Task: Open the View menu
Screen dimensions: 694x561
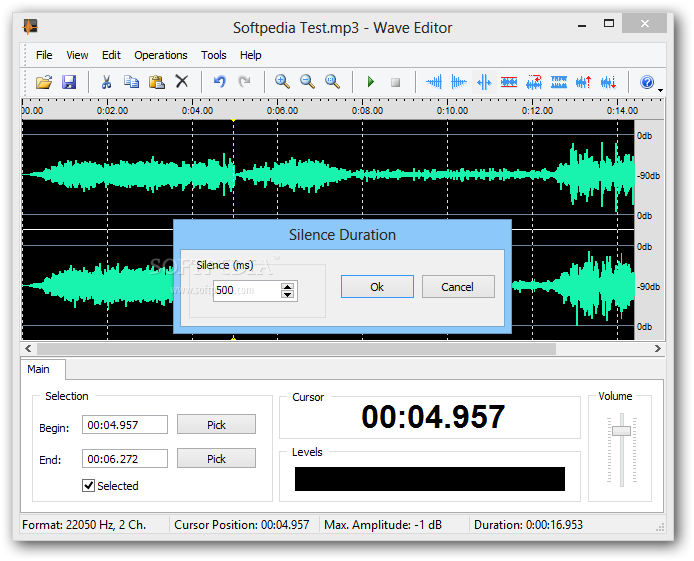Action: click(77, 55)
